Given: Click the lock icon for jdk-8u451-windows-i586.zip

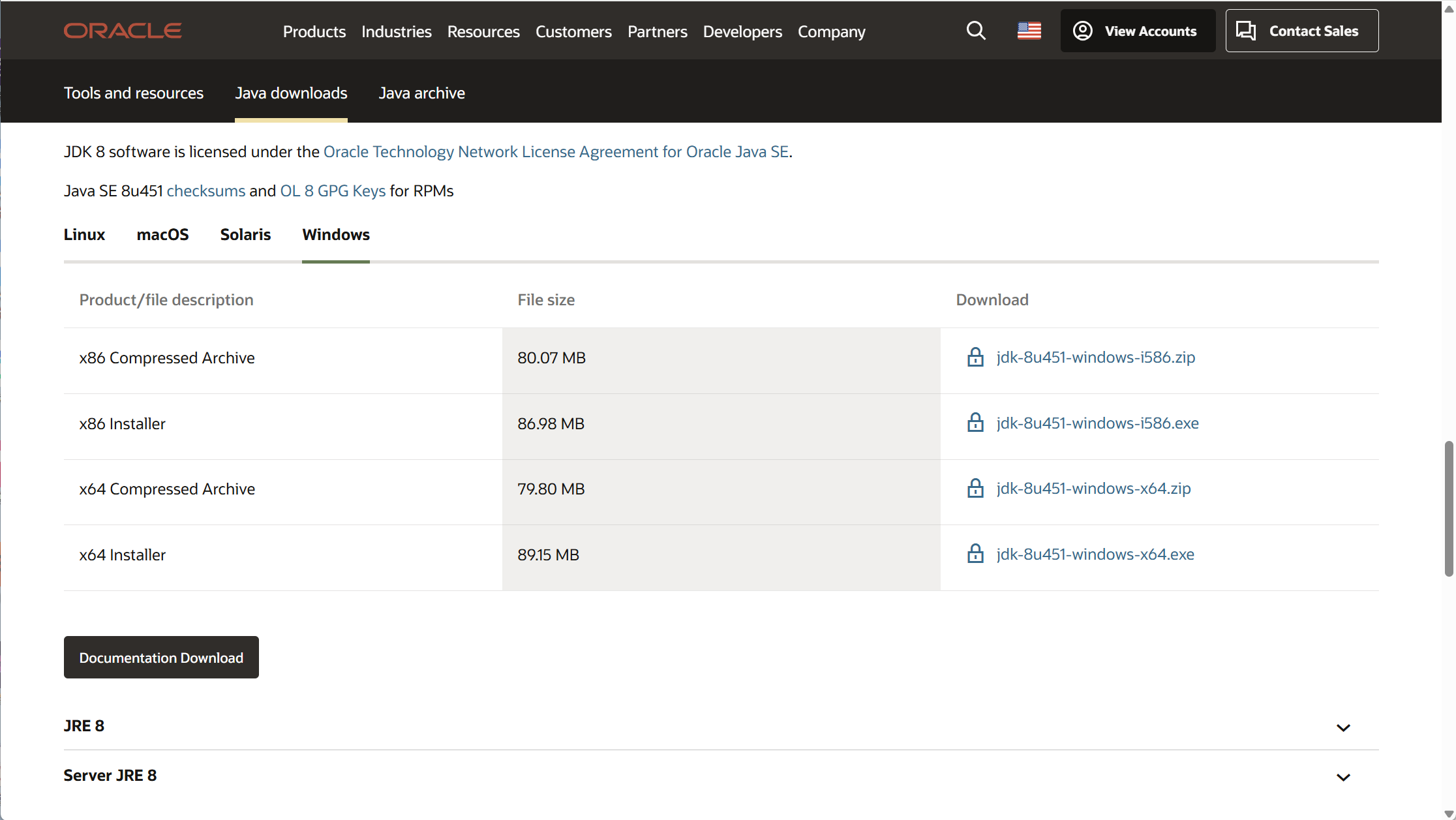Looking at the screenshot, I should [975, 357].
